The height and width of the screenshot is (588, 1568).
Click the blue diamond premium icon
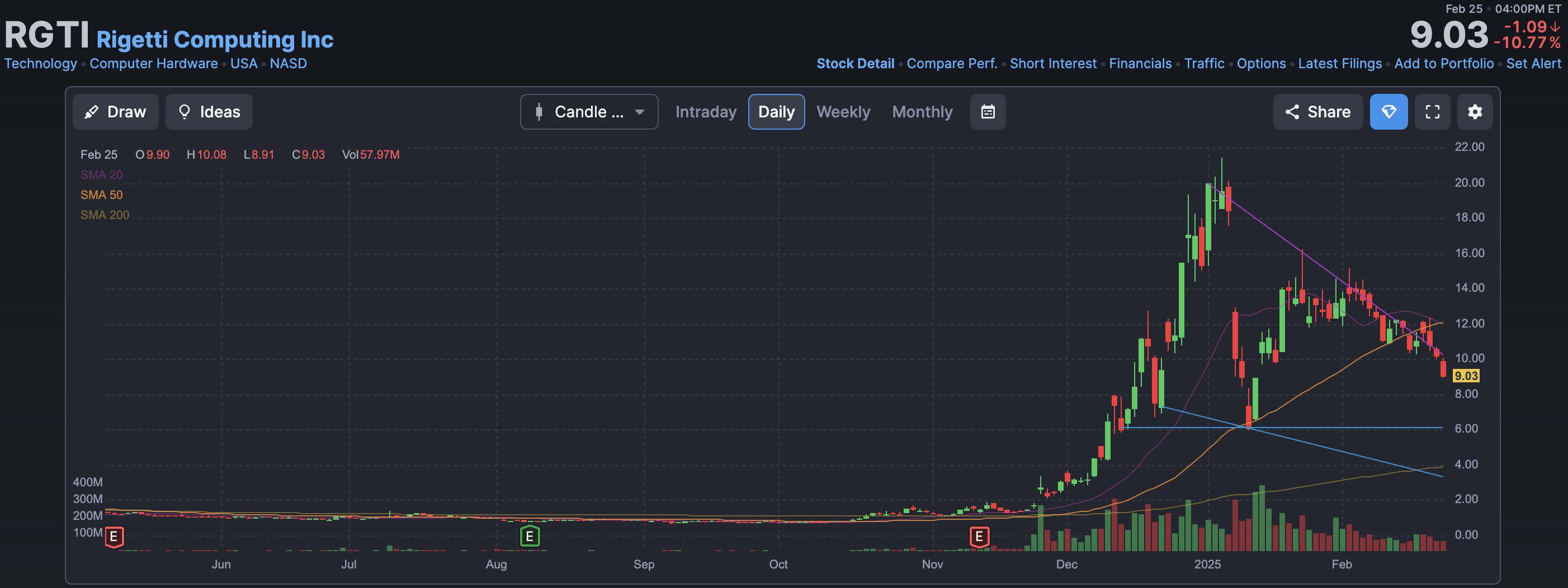click(x=1388, y=112)
